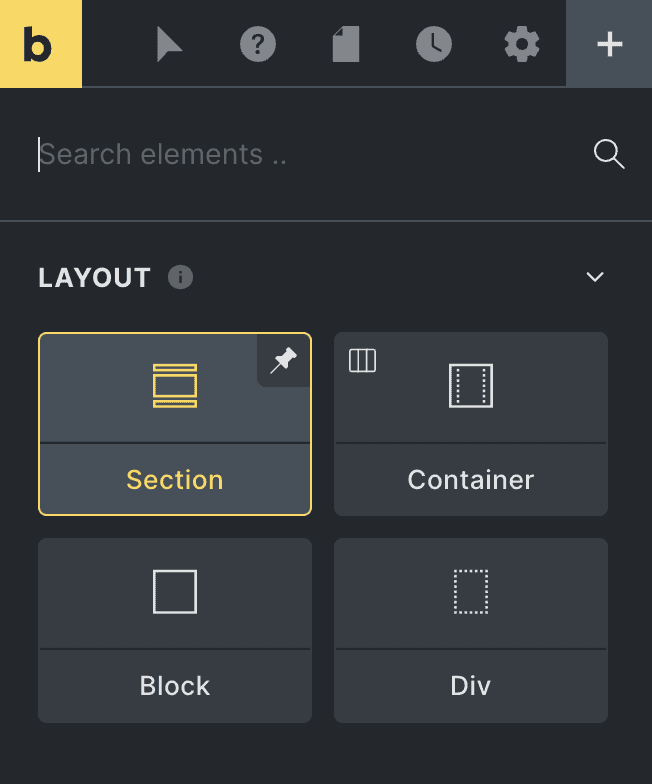The height and width of the screenshot is (784, 652).
Task: Collapse the Layout category chevron
Action: point(595,277)
